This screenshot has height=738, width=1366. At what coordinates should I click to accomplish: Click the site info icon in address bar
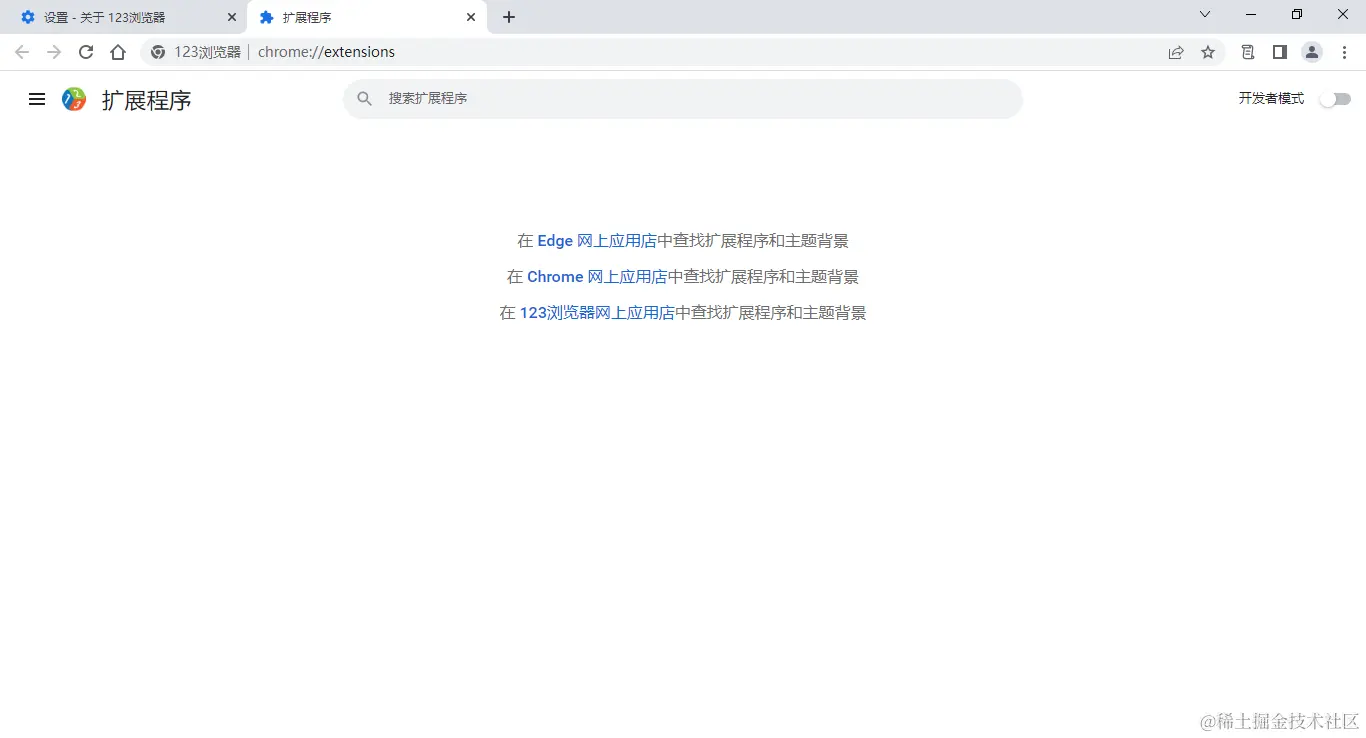(158, 52)
